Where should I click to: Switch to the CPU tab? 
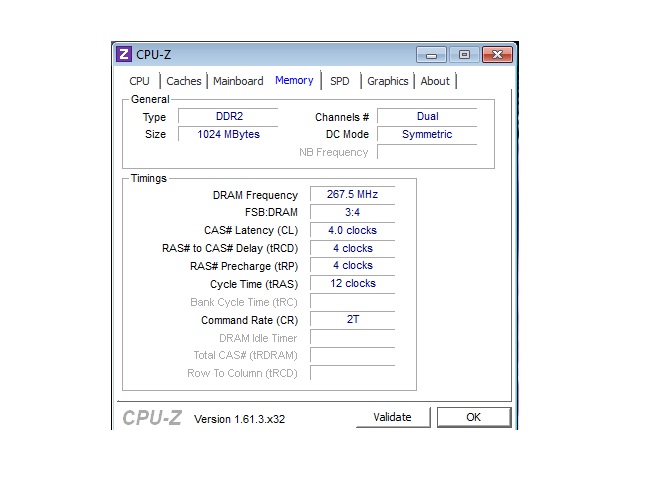140,81
